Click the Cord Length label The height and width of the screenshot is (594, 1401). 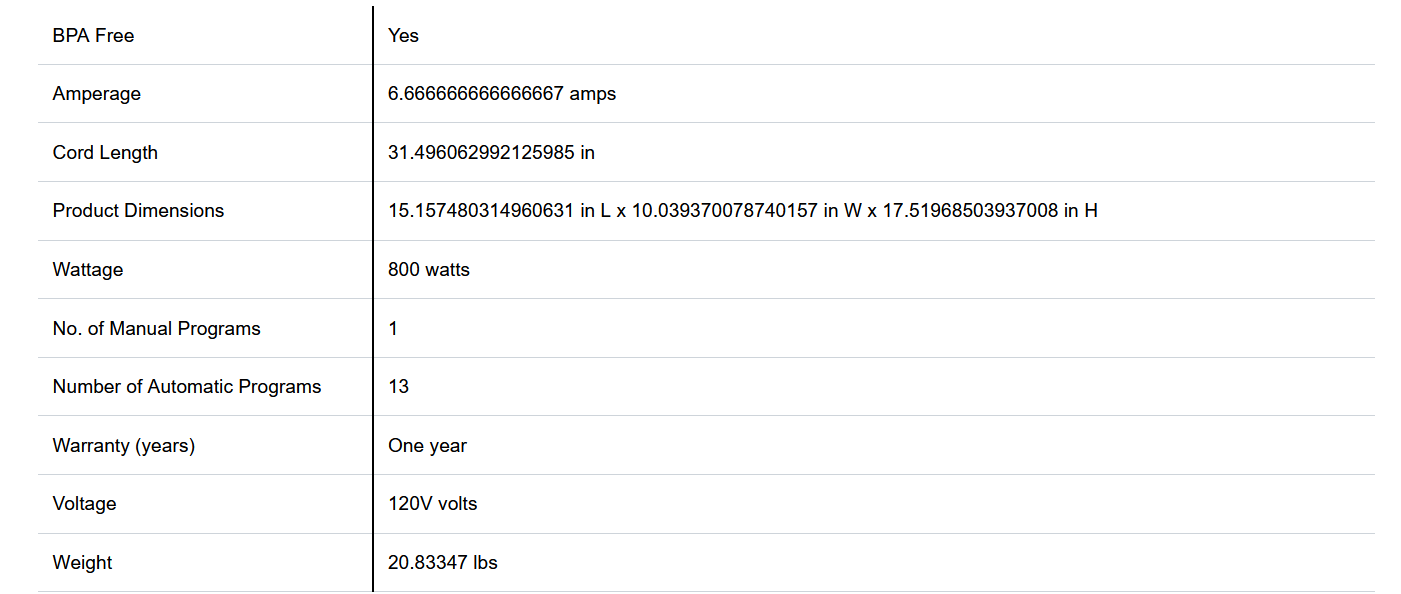point(105,153)
